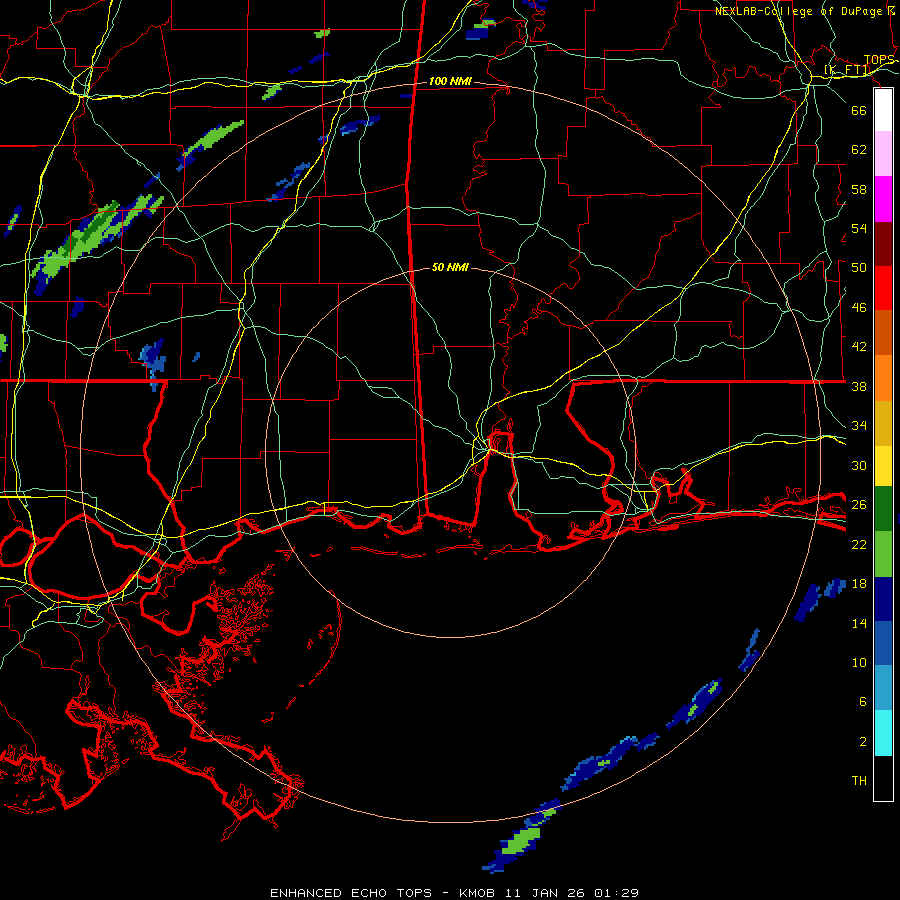Click the legend value 50
This screenshot has width=900, height=900.
coord(859,268)
